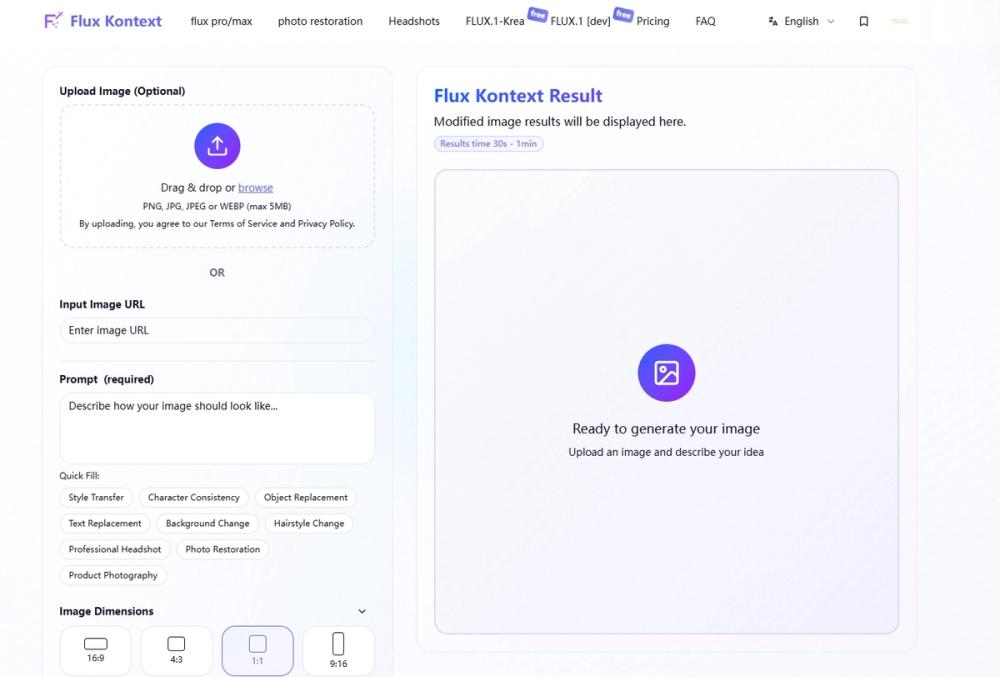1000x677 pixels.
Task: Click the Results time 30s - 1min badge
Action: [x=489, y=143]
